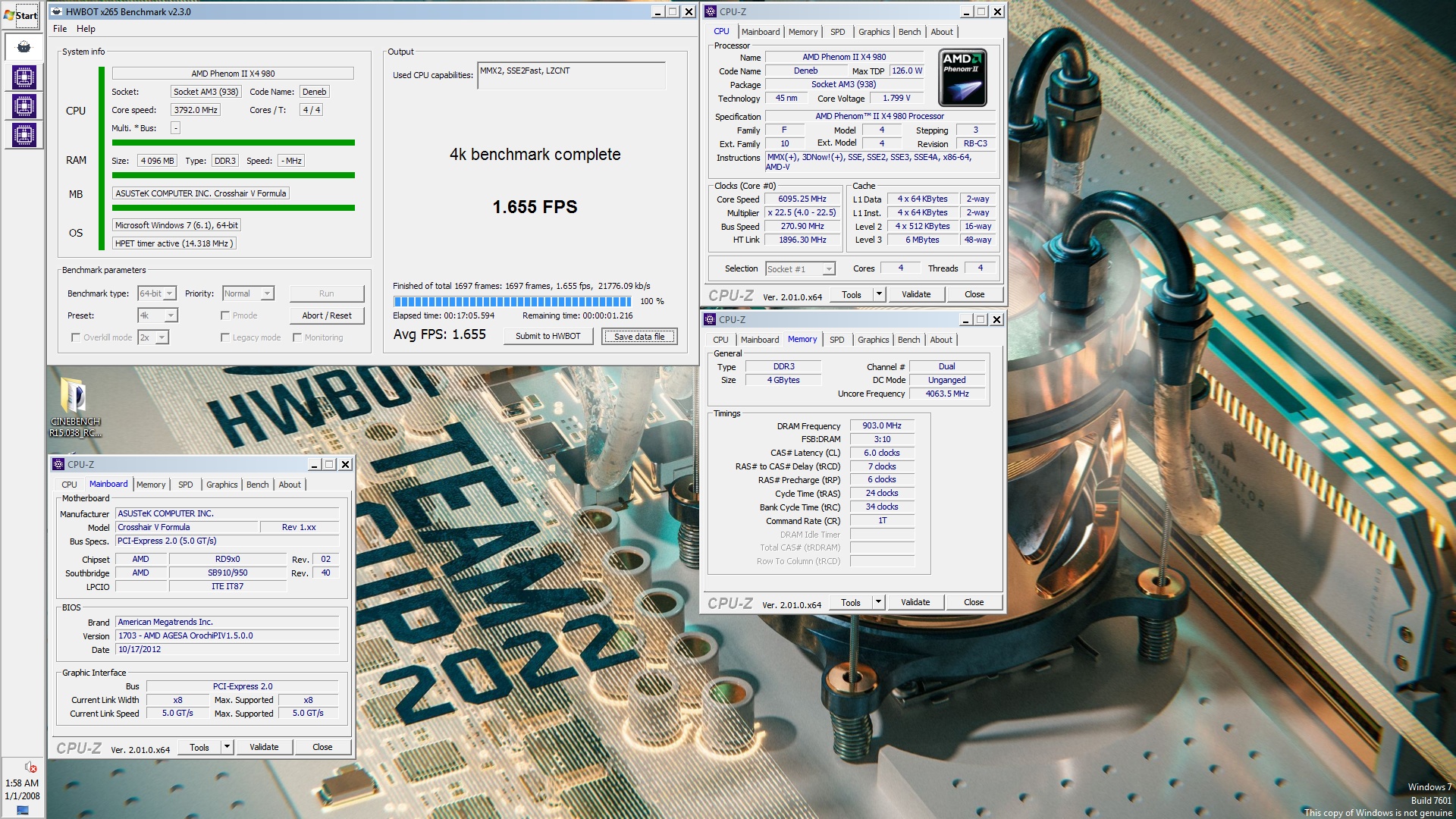1456x819 pixels.
Task: Click Core Speed 6095.25 MHz value
Action: tap(802, 199)
